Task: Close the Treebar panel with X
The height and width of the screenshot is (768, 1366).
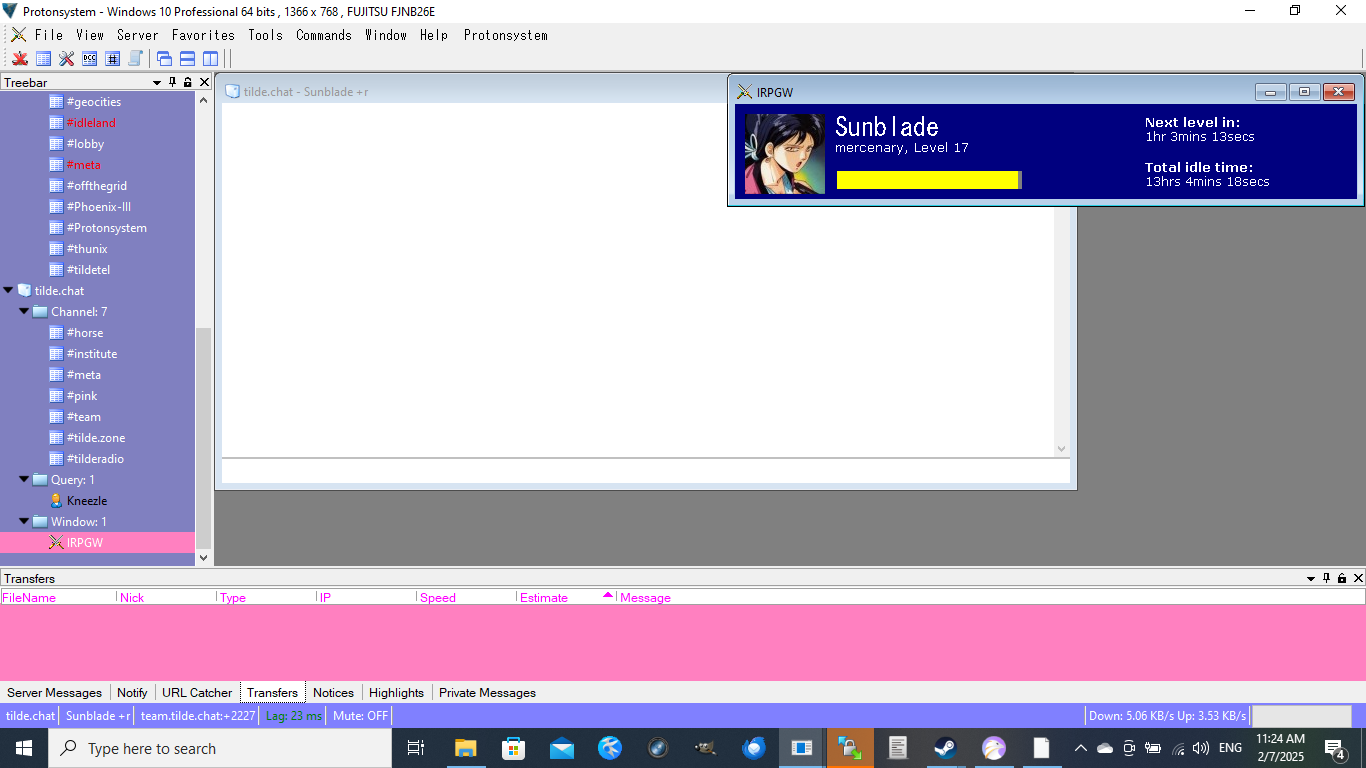Action: (x=204, y=82)
